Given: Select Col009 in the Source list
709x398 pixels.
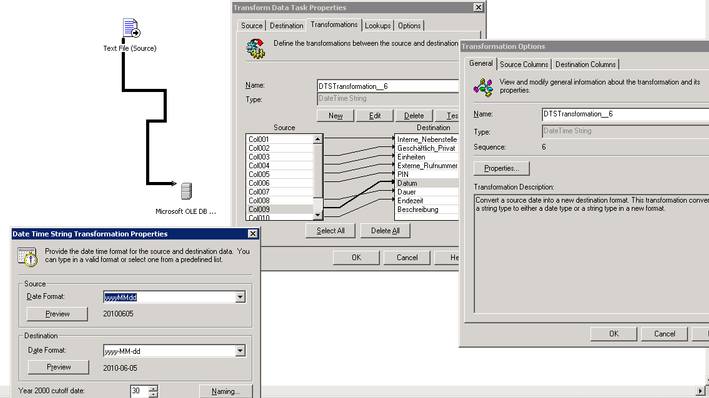Looking at the screenshot, I should pos(279,209).
